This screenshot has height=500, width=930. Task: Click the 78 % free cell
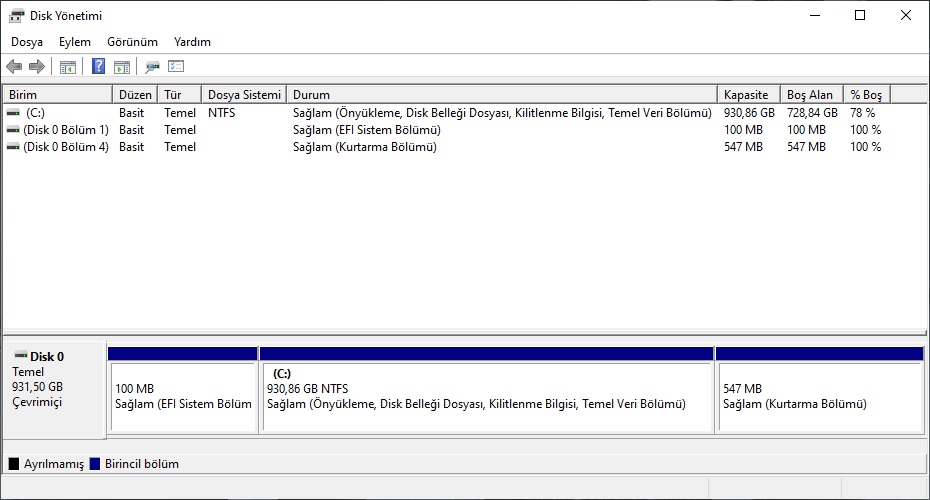(862, 113)
